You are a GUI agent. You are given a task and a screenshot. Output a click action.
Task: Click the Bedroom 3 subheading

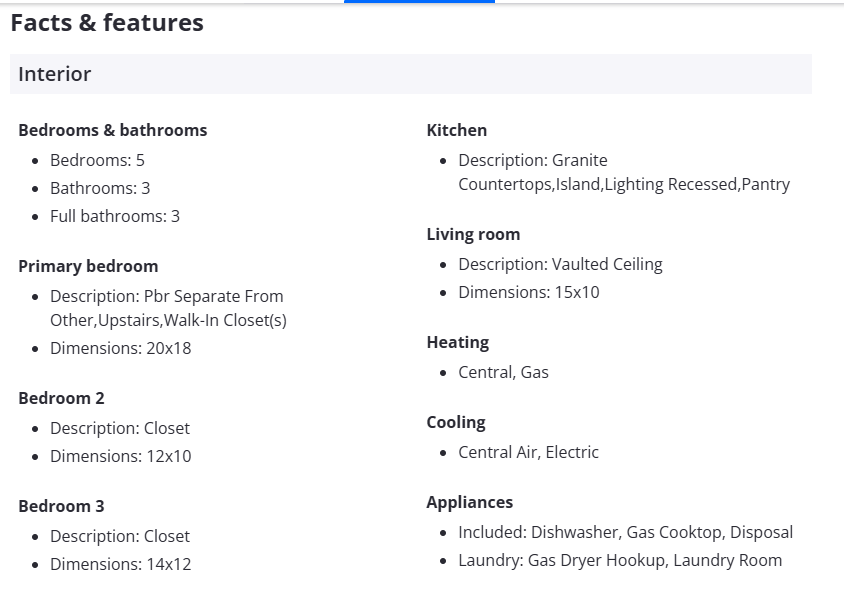[61, 506]
